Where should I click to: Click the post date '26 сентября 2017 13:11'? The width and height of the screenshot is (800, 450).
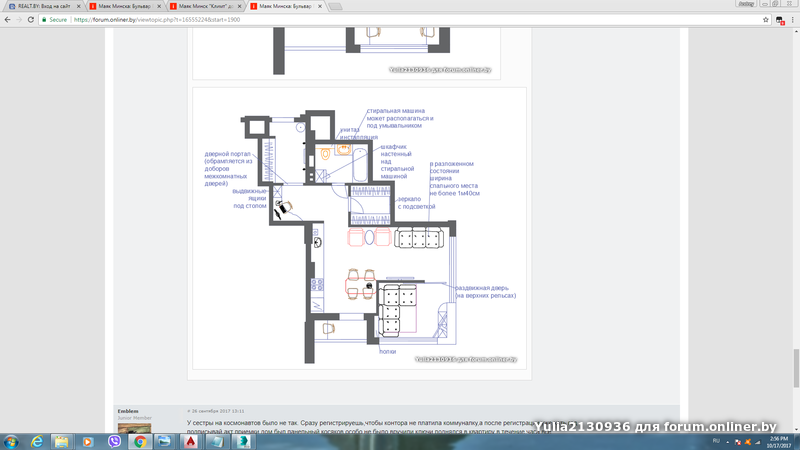click(218, 411)
